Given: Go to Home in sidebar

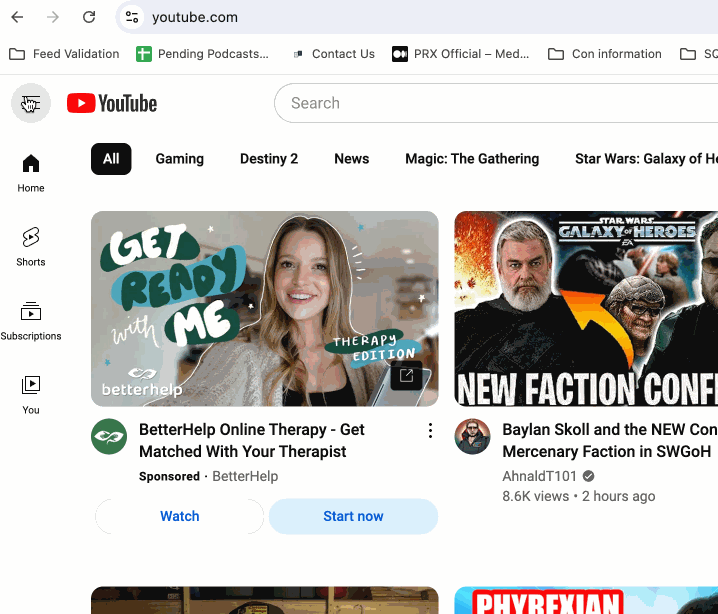Looking at the screenshot, I should coord(31,173).
